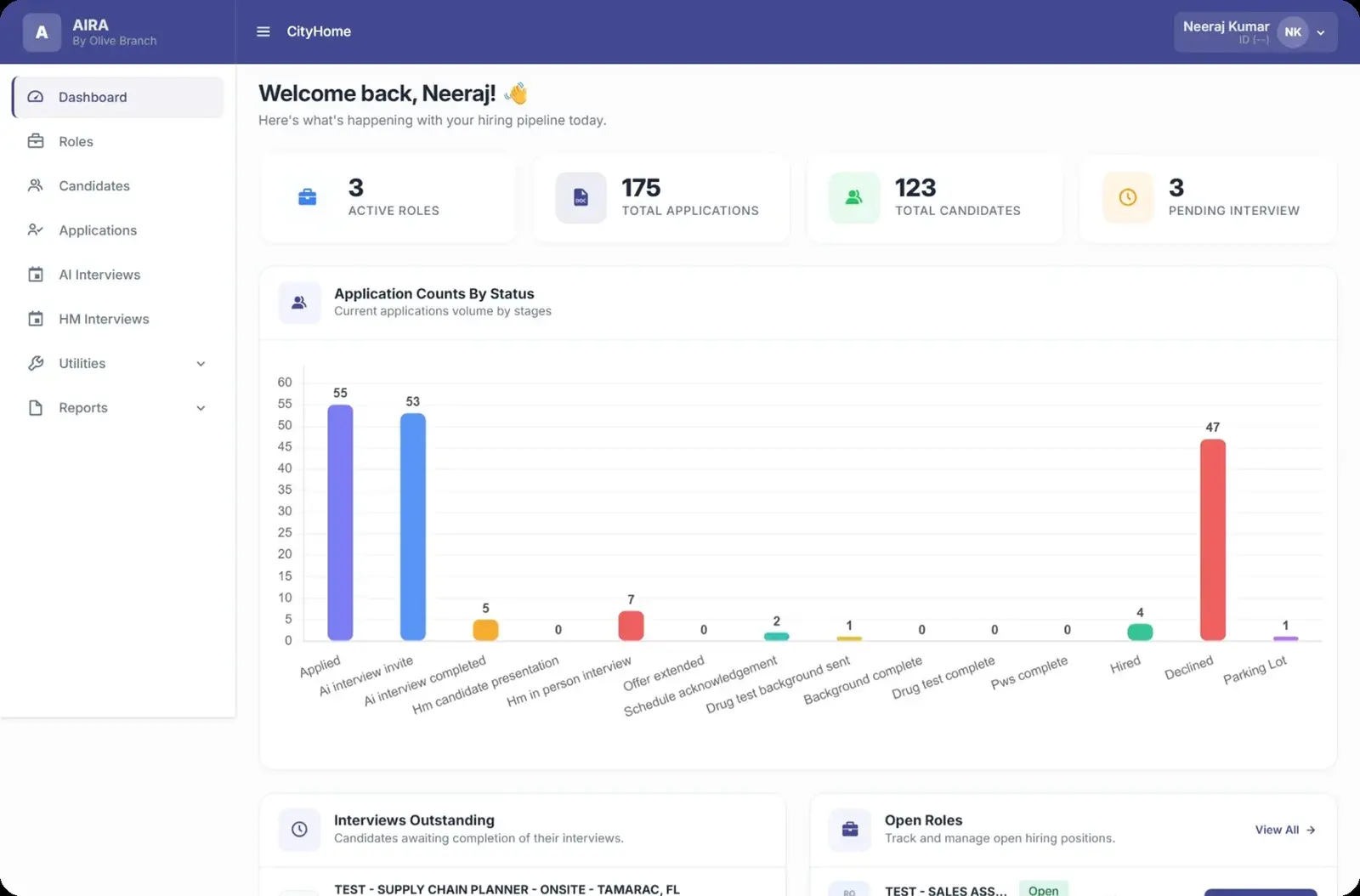Click the Ai interview invite bar

pyautogui.click(x=413, y=526)
